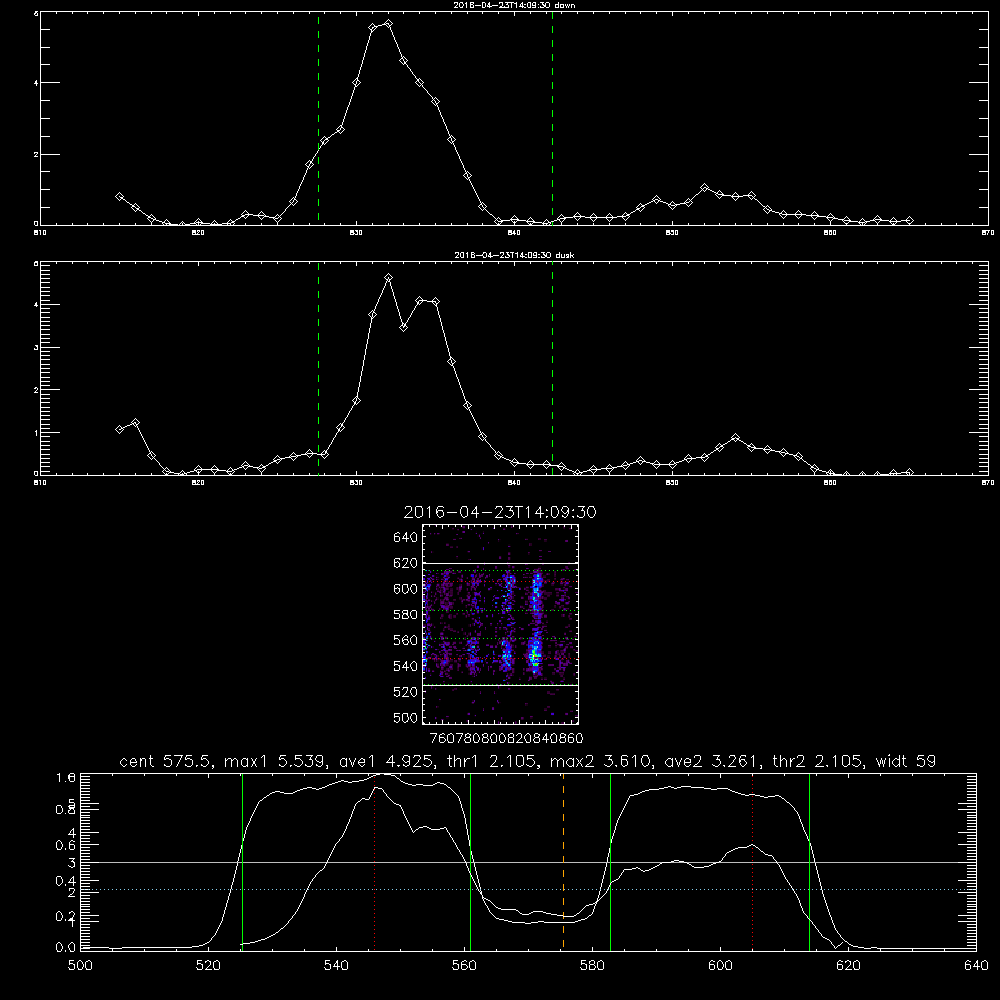Click the x-axis label 640 on bottom plot

tap(976, 966)
